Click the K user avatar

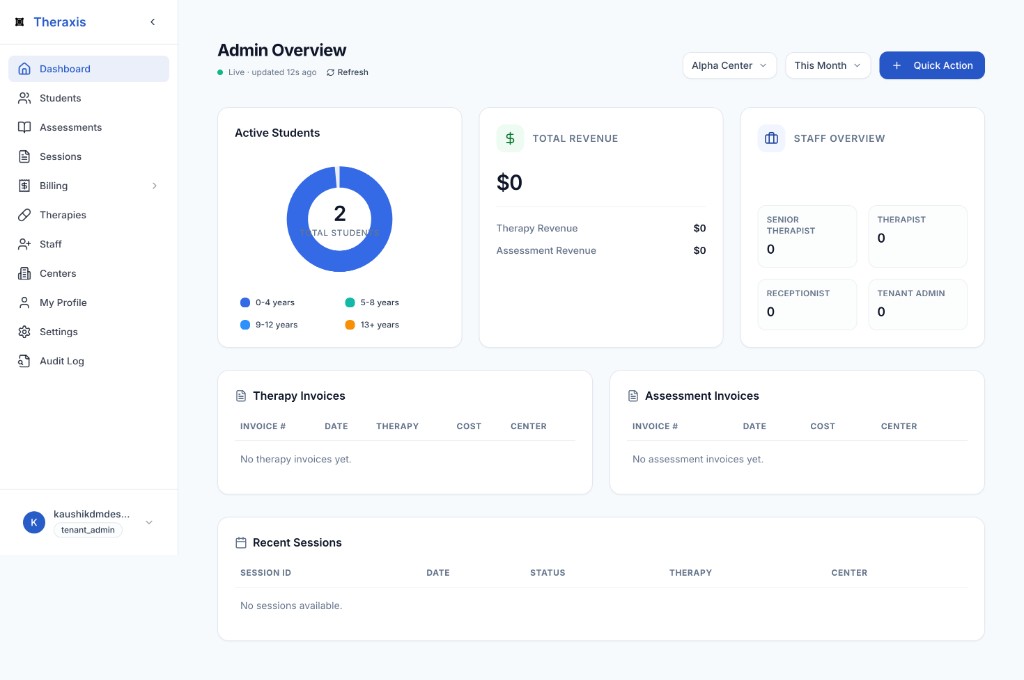tap(34, 523)
